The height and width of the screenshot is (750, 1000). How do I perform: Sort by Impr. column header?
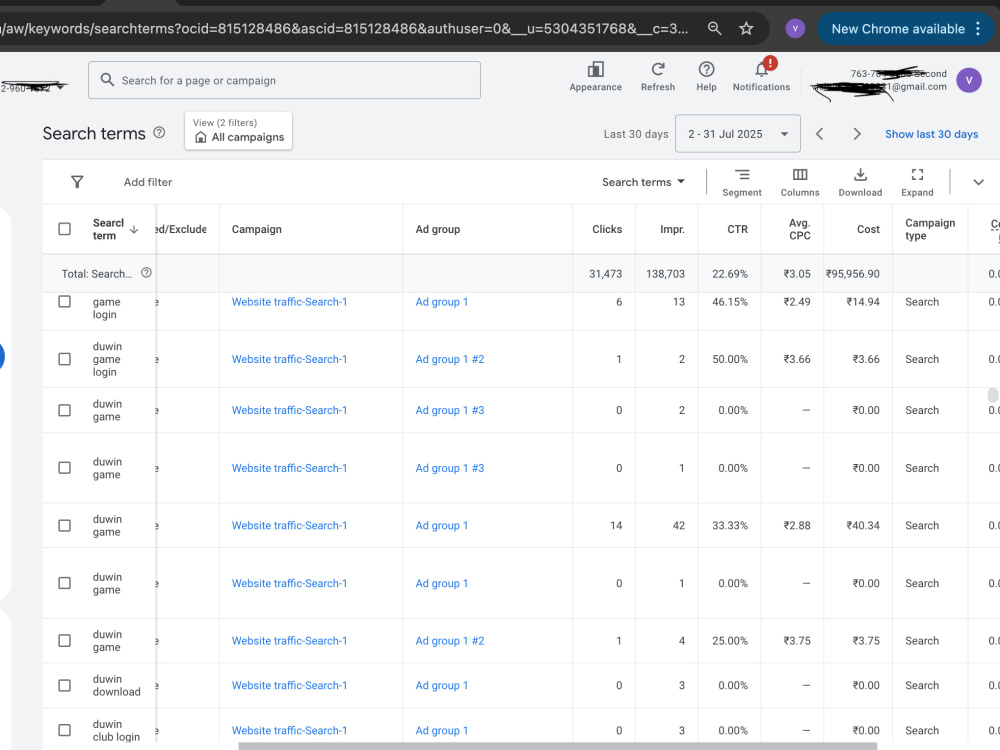(672, 229)
